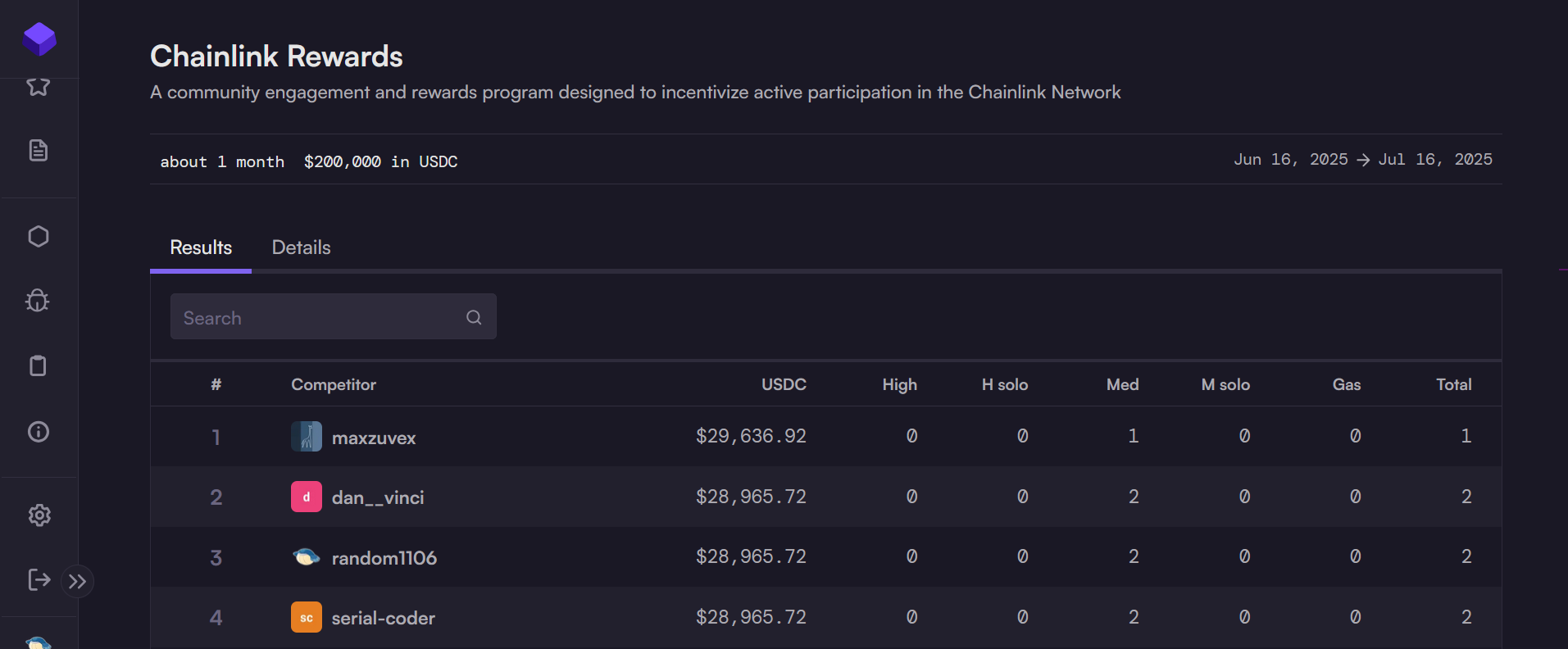Open maxzuvex competitor profile
1568x649 pixels.
(374, 438)
